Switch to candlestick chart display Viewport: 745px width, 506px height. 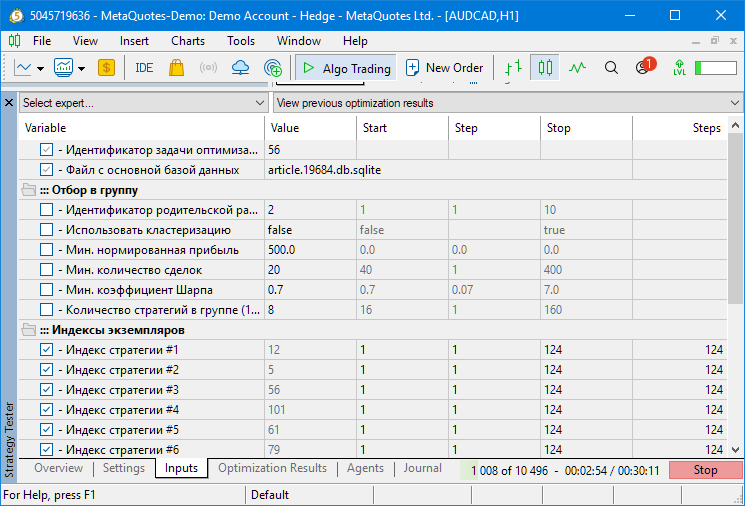click(545, 68)
